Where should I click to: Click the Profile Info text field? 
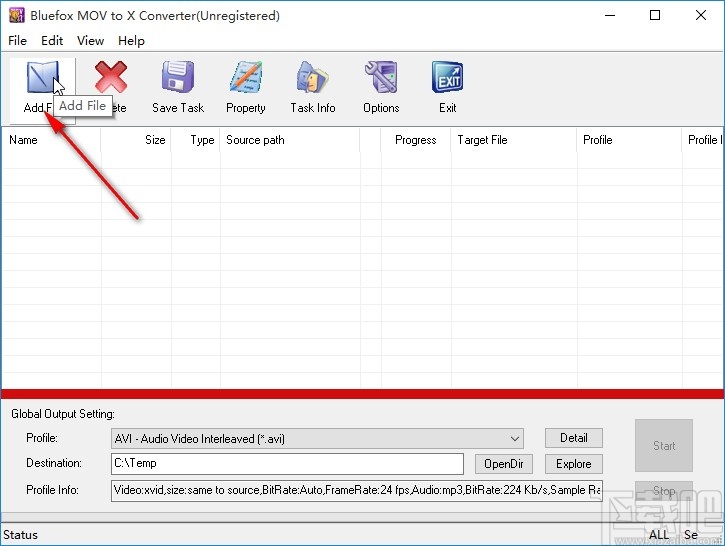pos(356,490)
